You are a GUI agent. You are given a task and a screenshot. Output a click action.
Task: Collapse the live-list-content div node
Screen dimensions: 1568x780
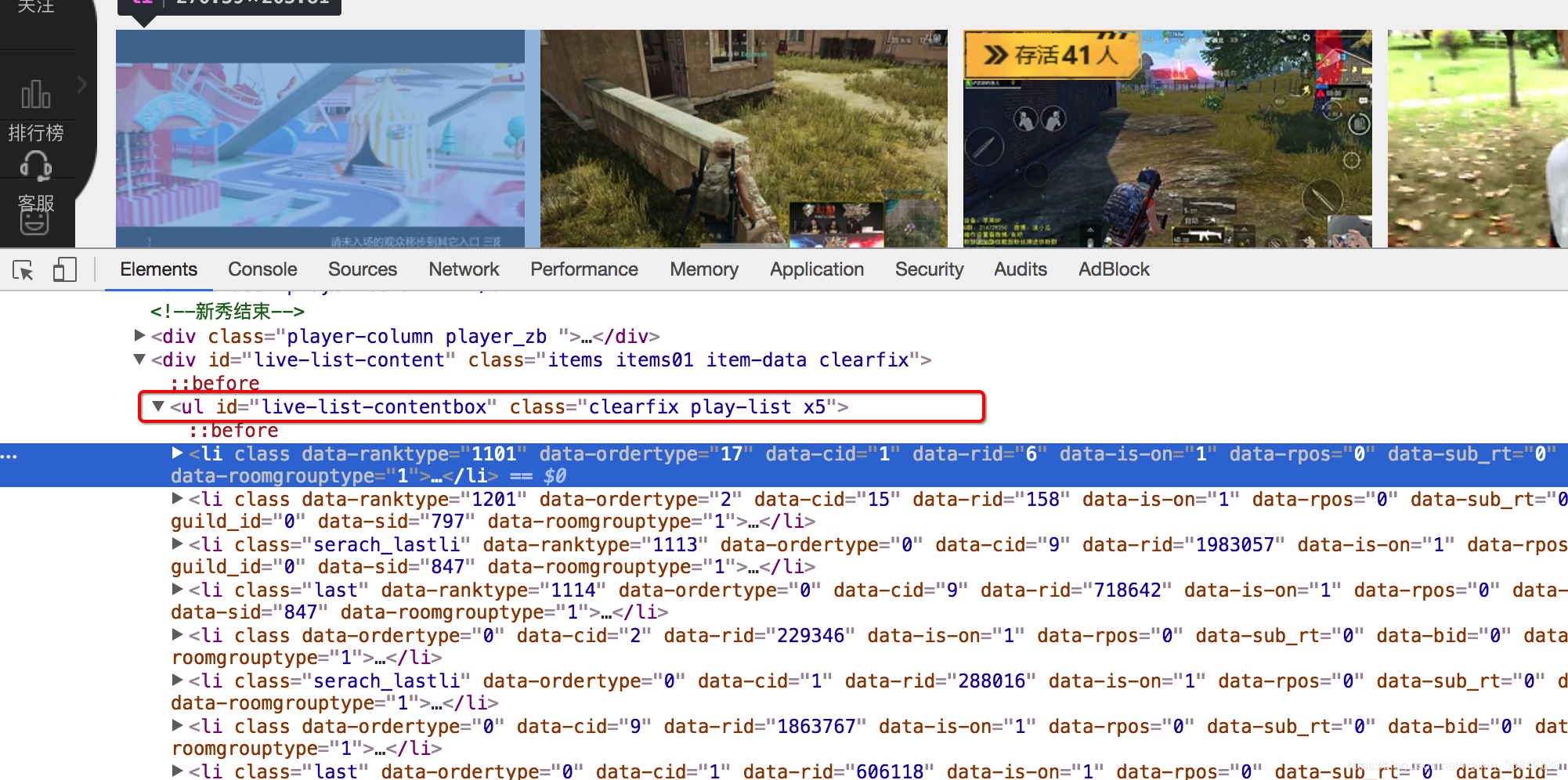(140, 359)
